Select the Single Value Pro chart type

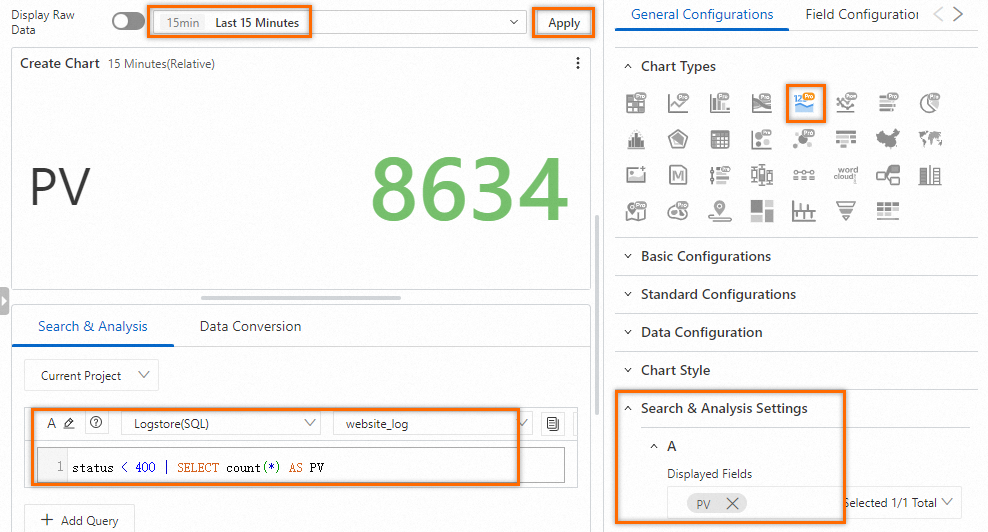805,103
